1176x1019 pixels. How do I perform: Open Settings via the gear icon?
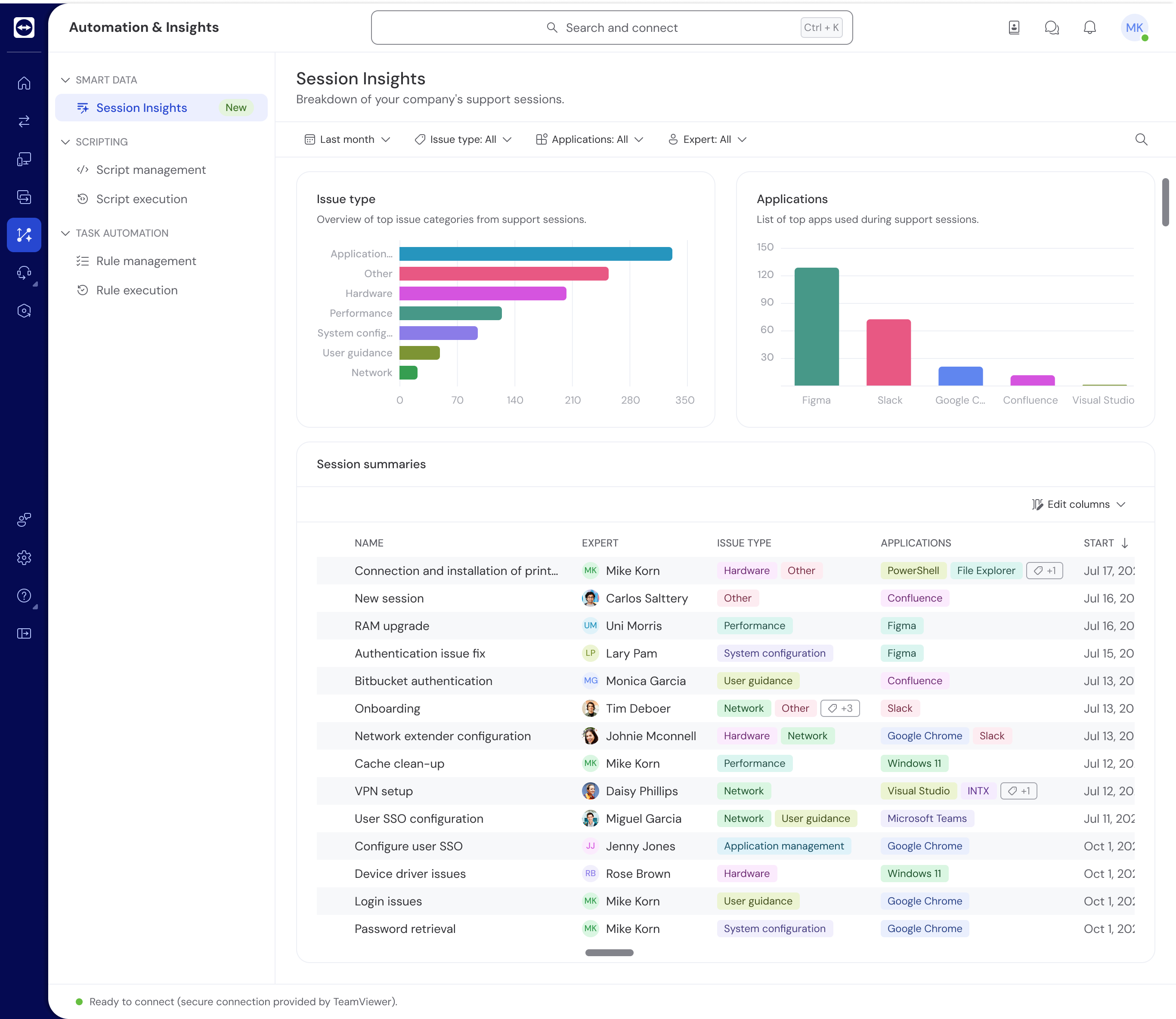[x=24, y=558]
